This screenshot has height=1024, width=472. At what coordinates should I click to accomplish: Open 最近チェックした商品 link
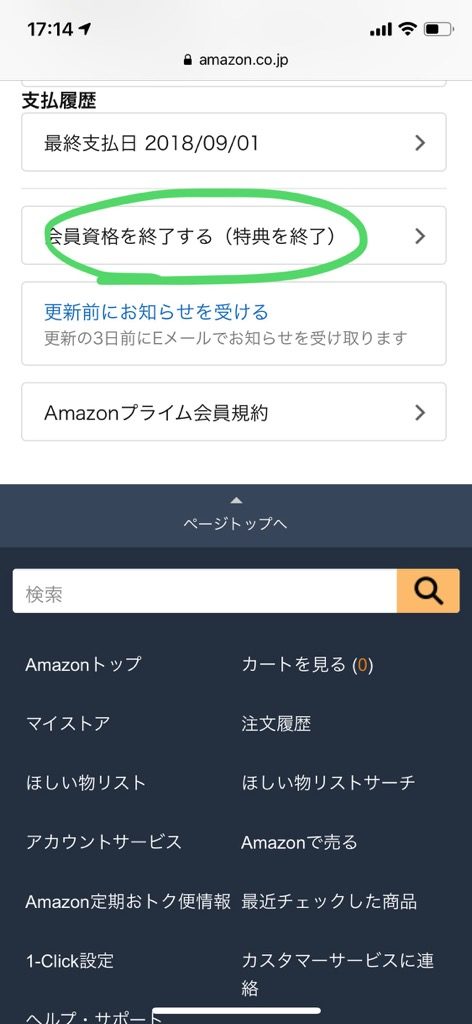click(x=329, y=901)
